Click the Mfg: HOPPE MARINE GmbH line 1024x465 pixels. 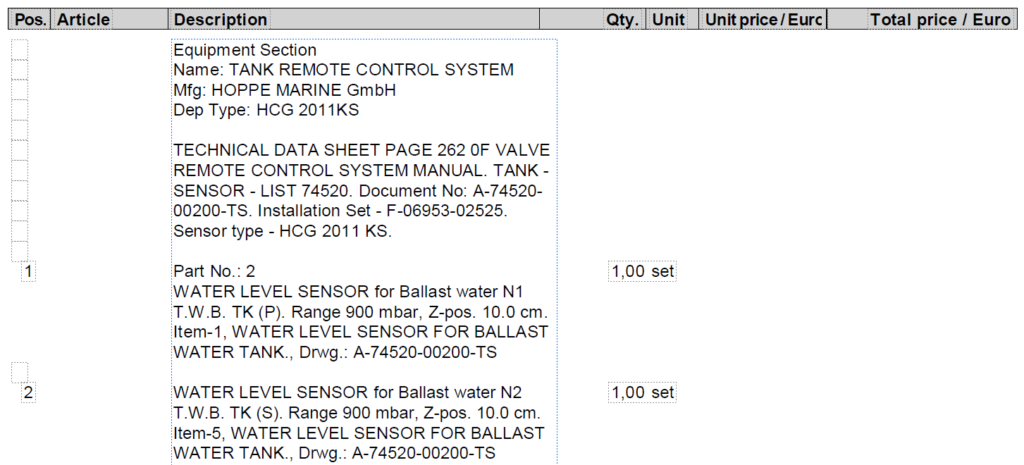tap(284, 91)
